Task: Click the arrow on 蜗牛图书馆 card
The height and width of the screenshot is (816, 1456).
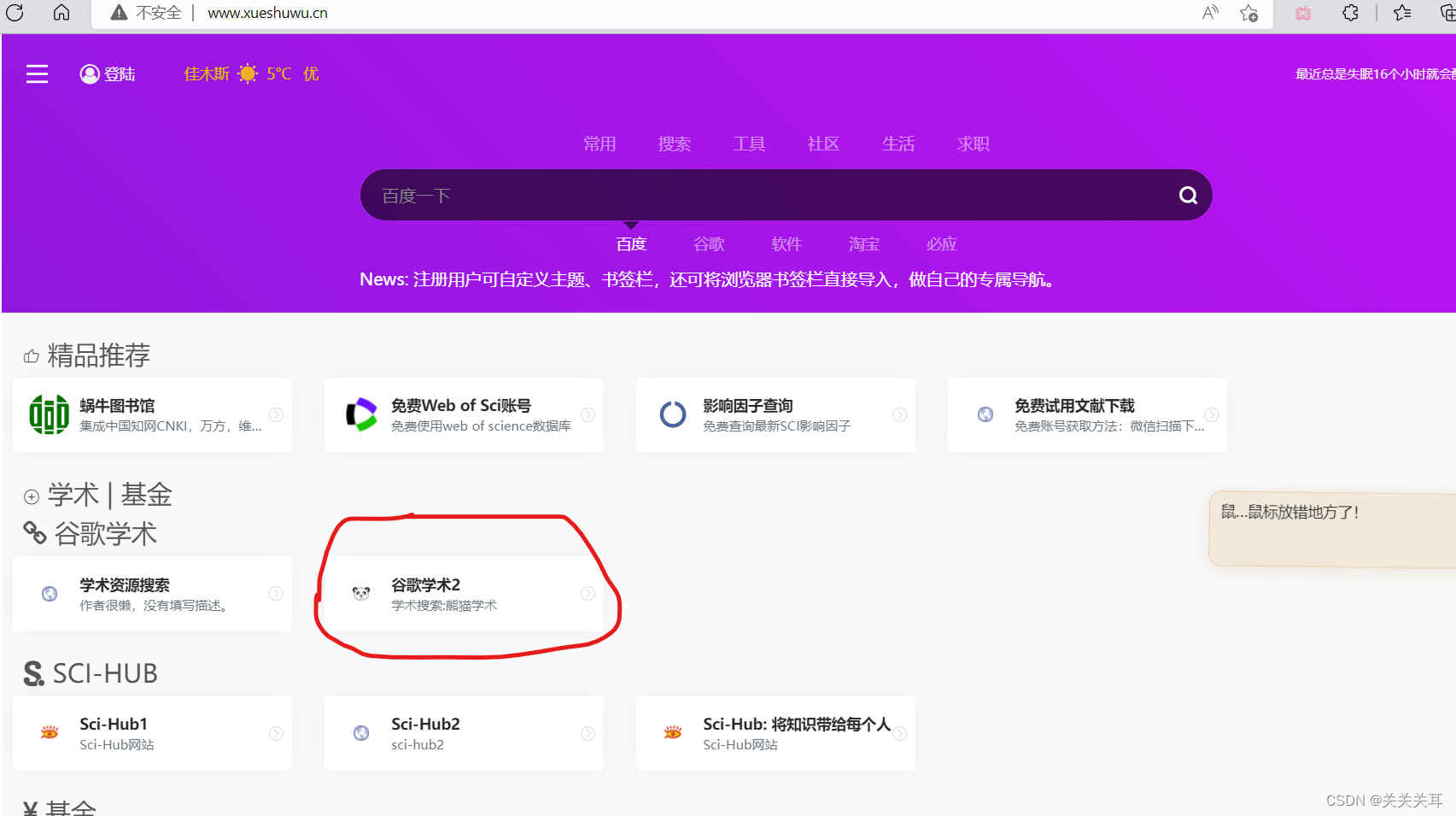Action: [x=276, y=414]
